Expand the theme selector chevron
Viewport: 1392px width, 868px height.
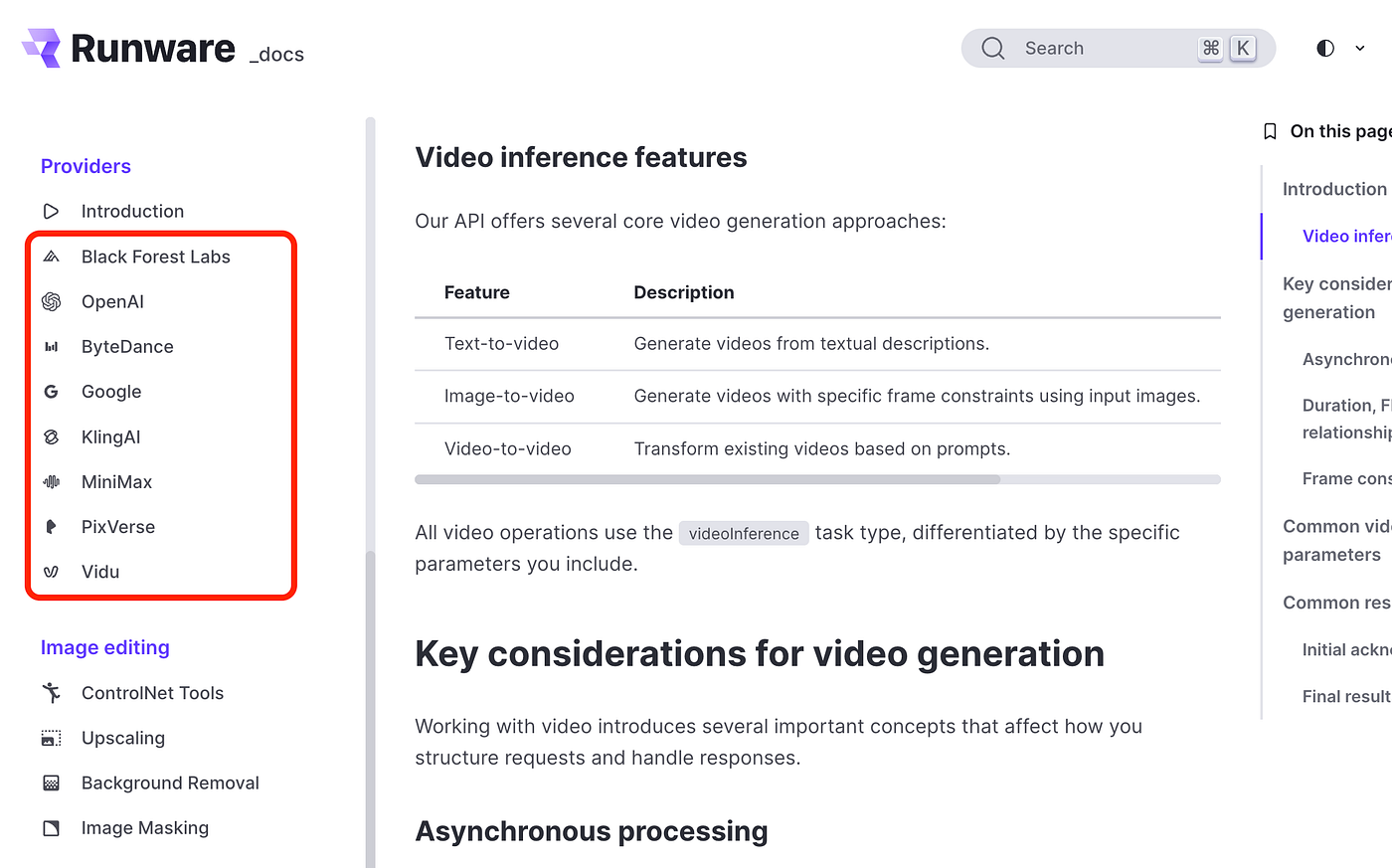pyautogui.click(x=1360, y=48)
